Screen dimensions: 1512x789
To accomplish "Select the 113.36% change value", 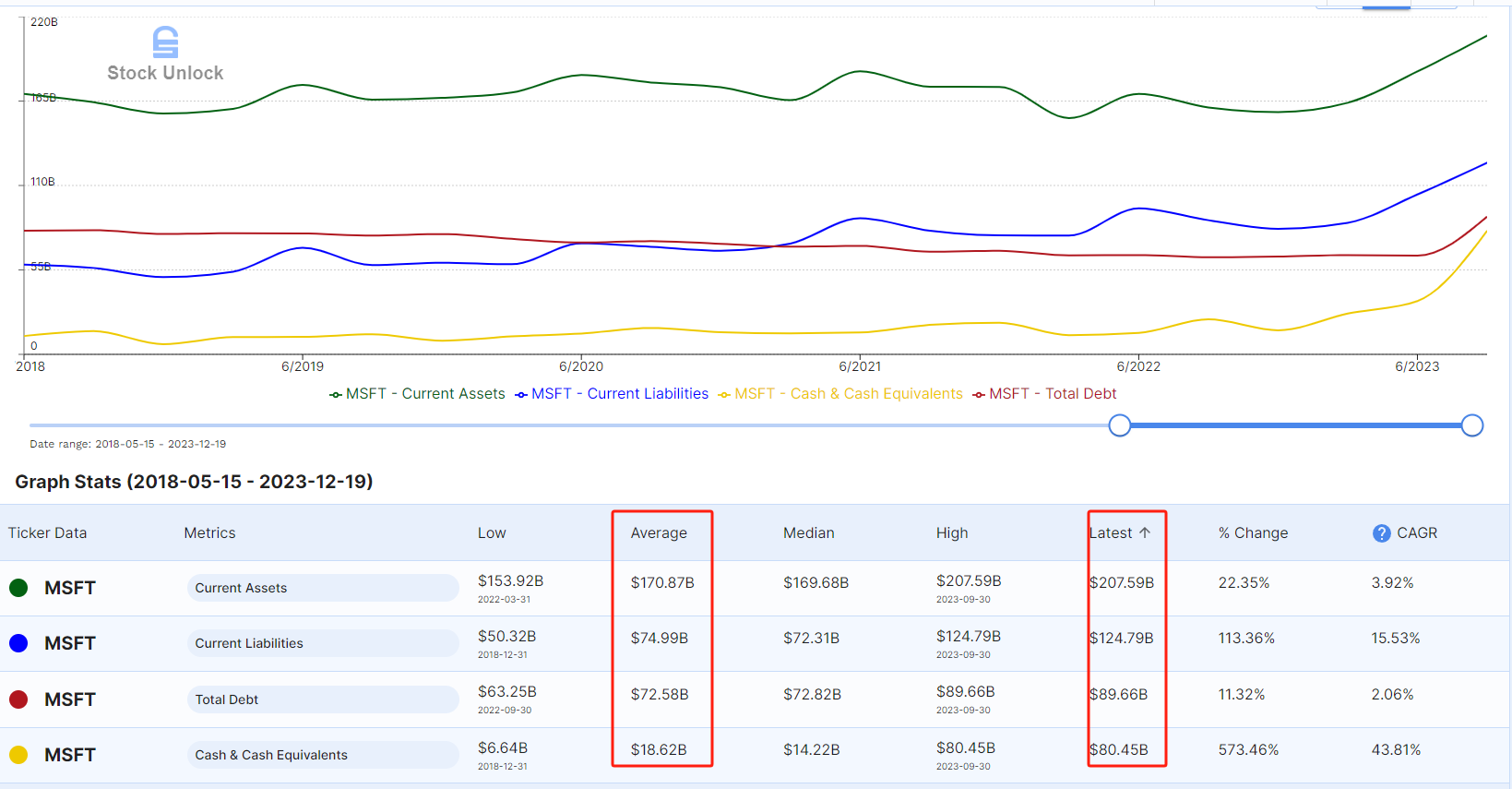I will tap(1246, 639).
